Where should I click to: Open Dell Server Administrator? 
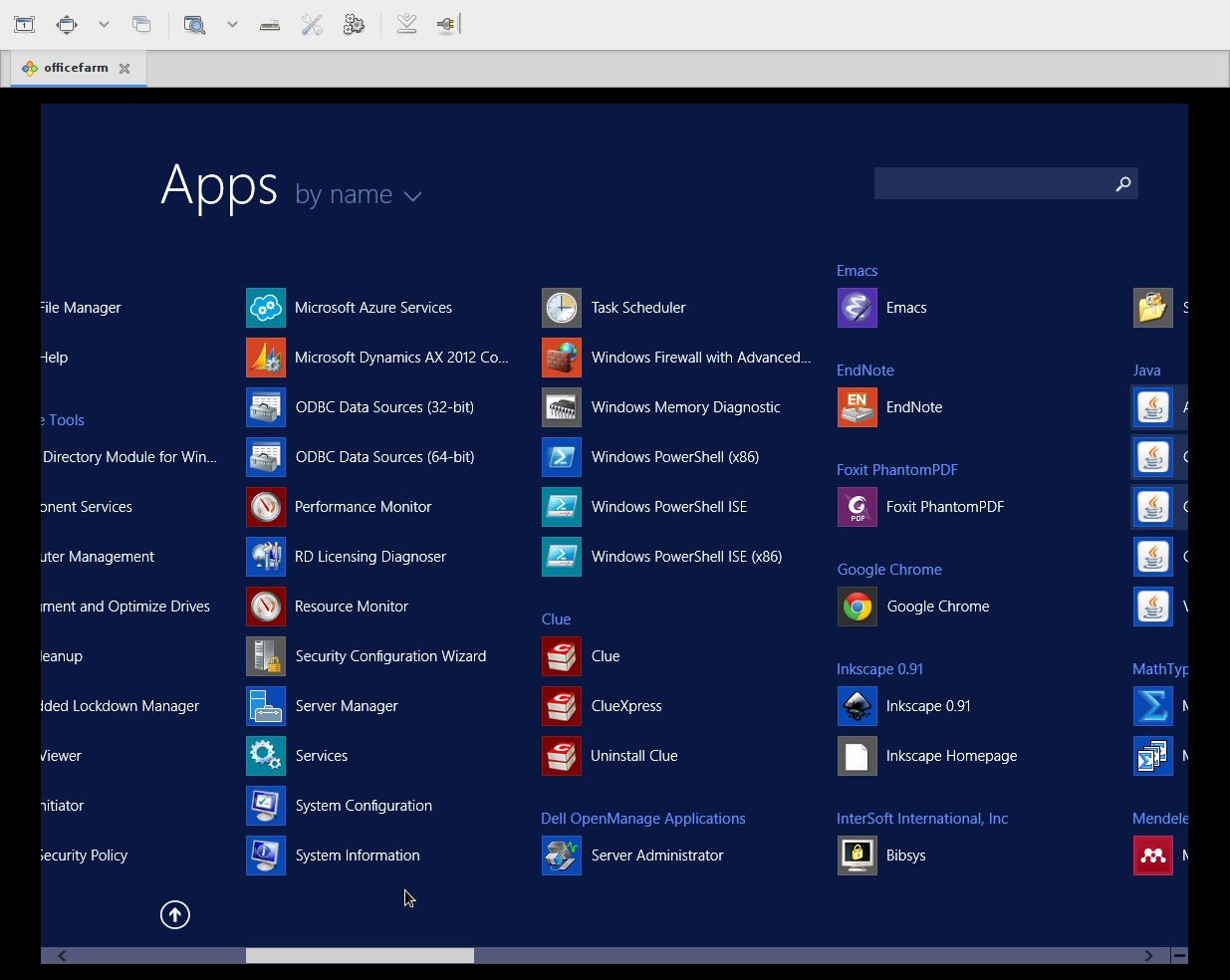click(632, 856)
